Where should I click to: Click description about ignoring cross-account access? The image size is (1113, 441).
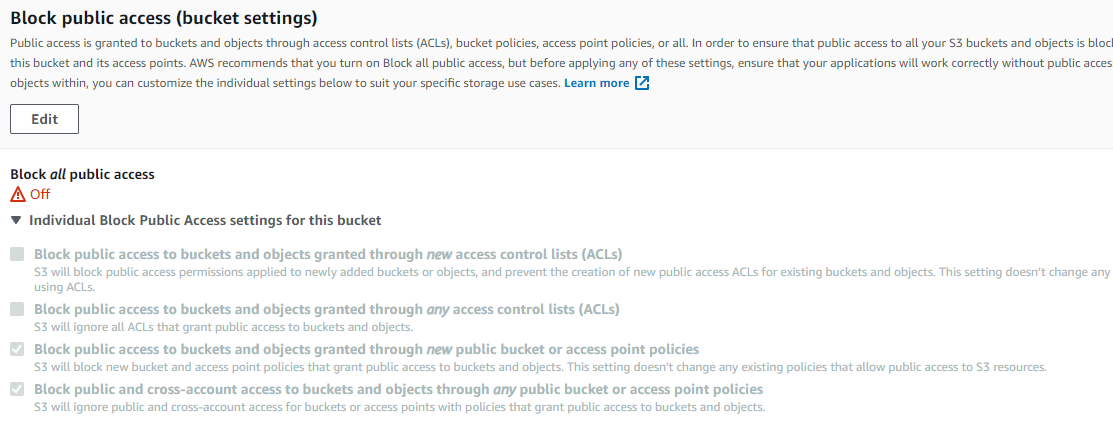click(x=400, y=408)
